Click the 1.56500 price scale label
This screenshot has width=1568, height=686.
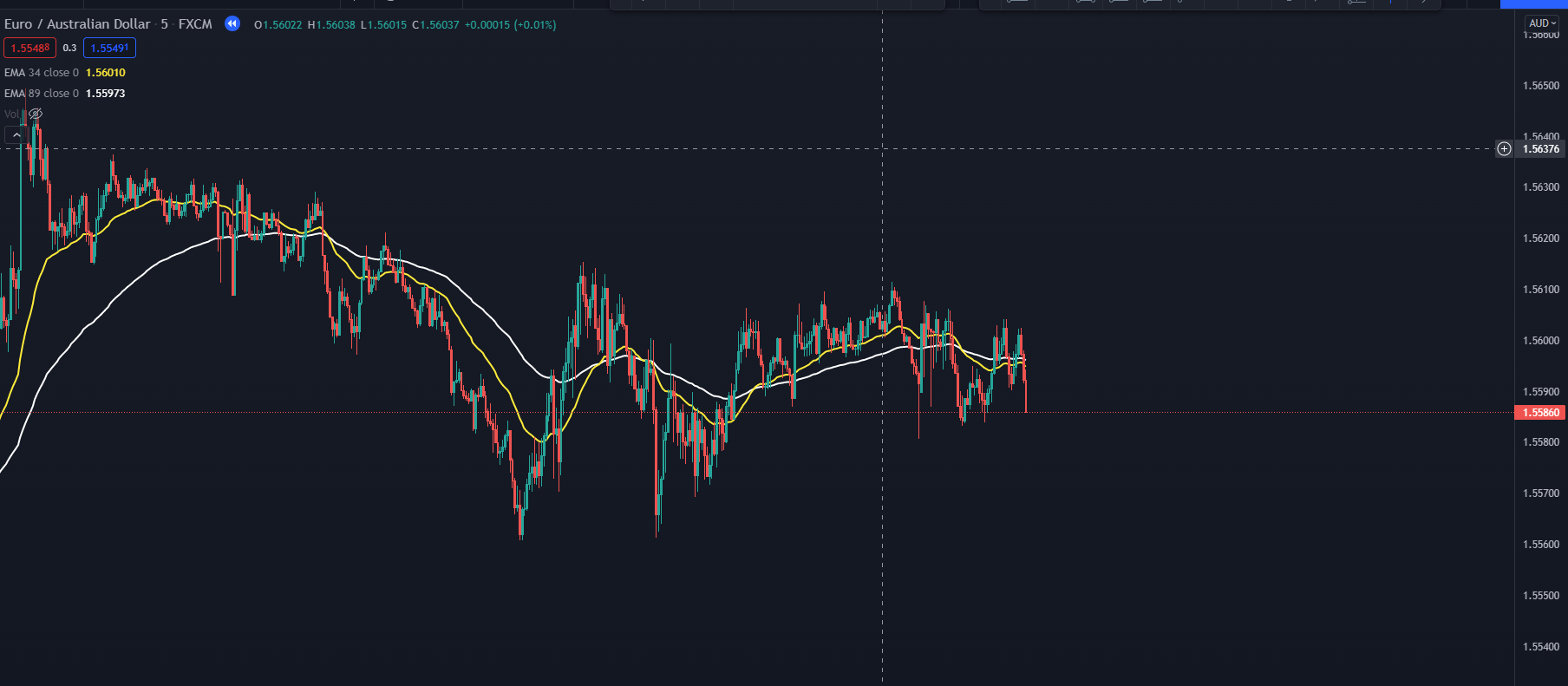tap(1540, 86)
